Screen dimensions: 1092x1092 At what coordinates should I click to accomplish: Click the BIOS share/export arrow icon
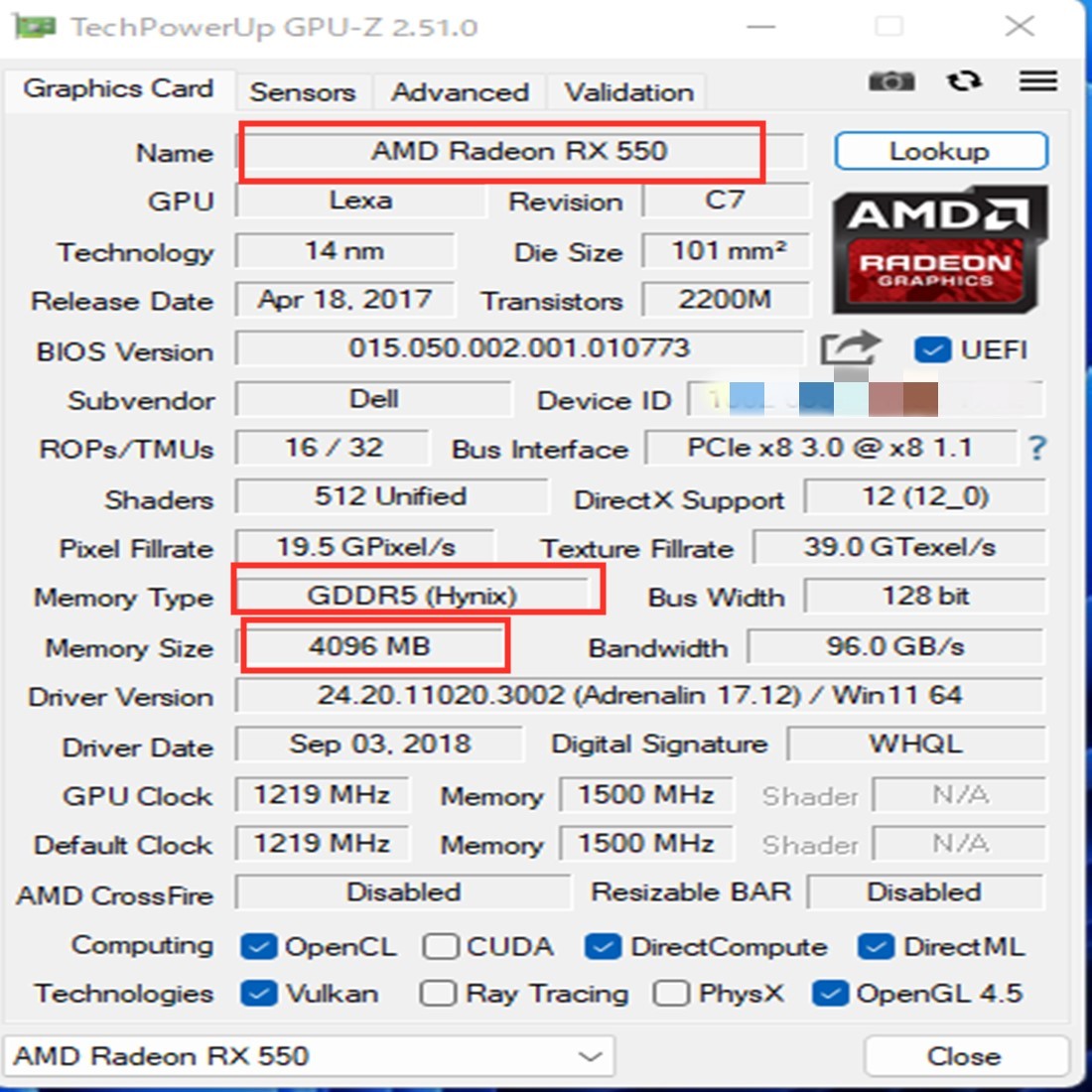point(851,348)
